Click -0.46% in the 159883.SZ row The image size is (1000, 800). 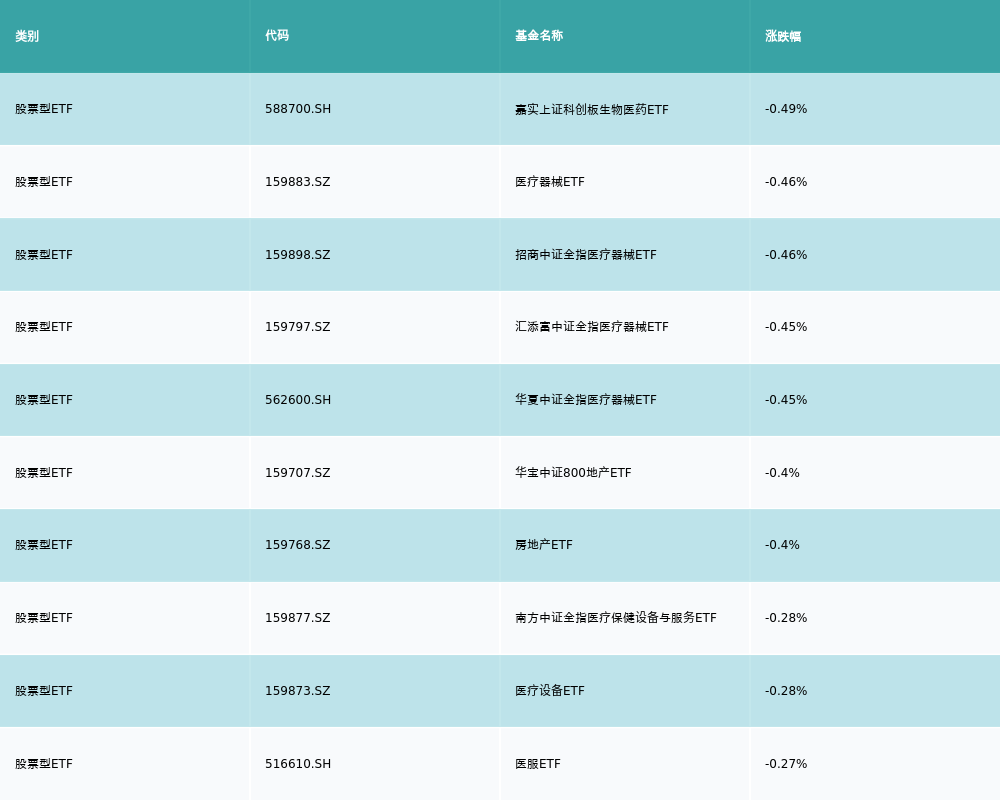tap(786, 182)
